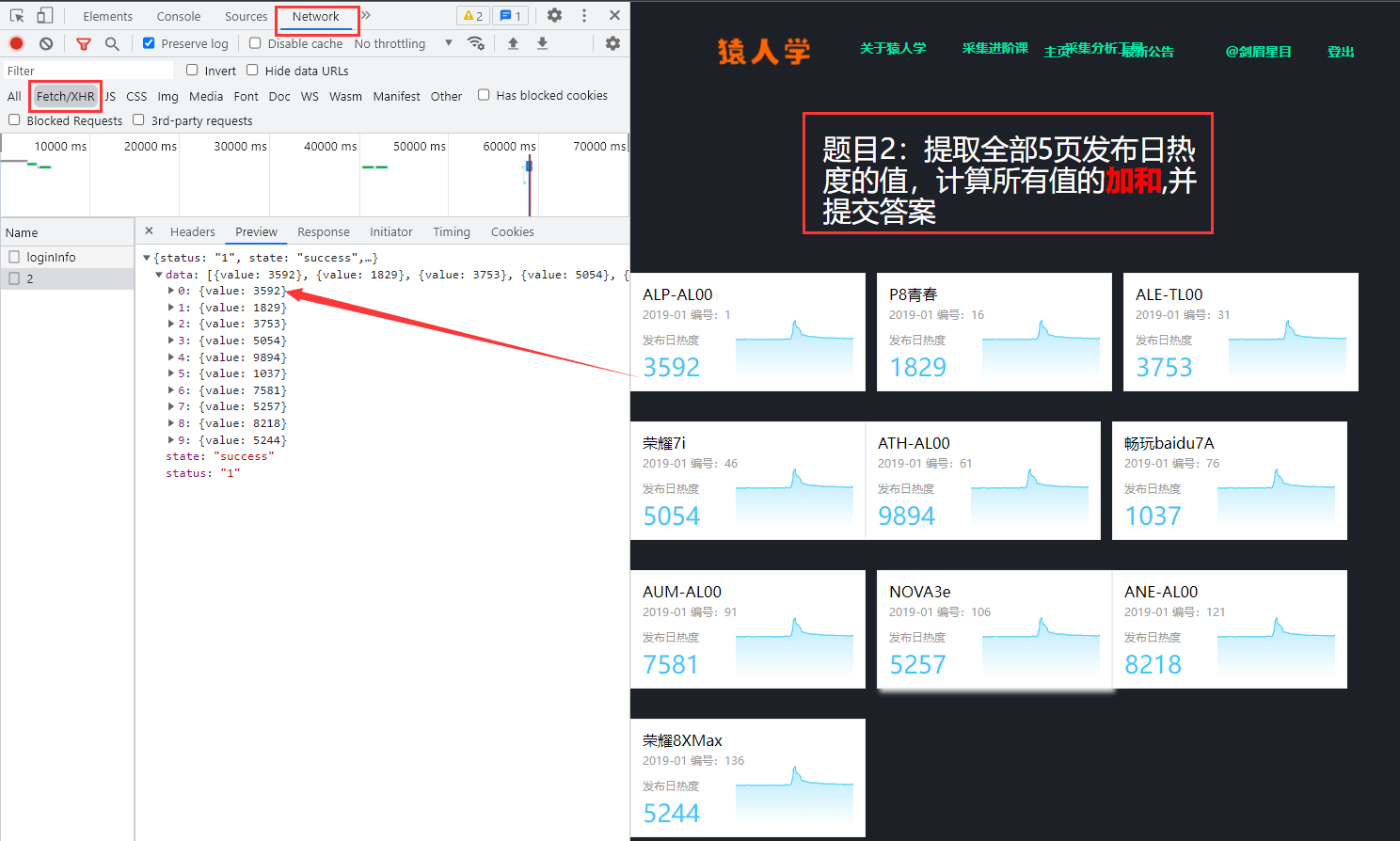Open the Response tab of the request
The height and width of the screenshot is (841, 1400).
pos(323,231)
